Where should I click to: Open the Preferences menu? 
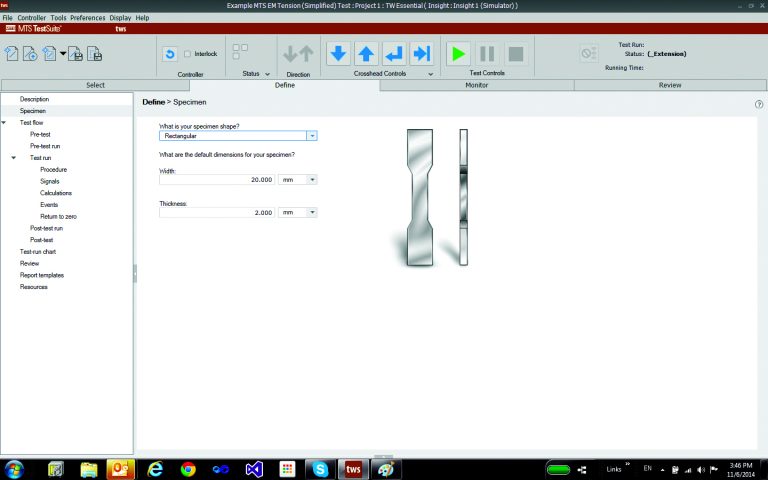(x=88, y=18)
